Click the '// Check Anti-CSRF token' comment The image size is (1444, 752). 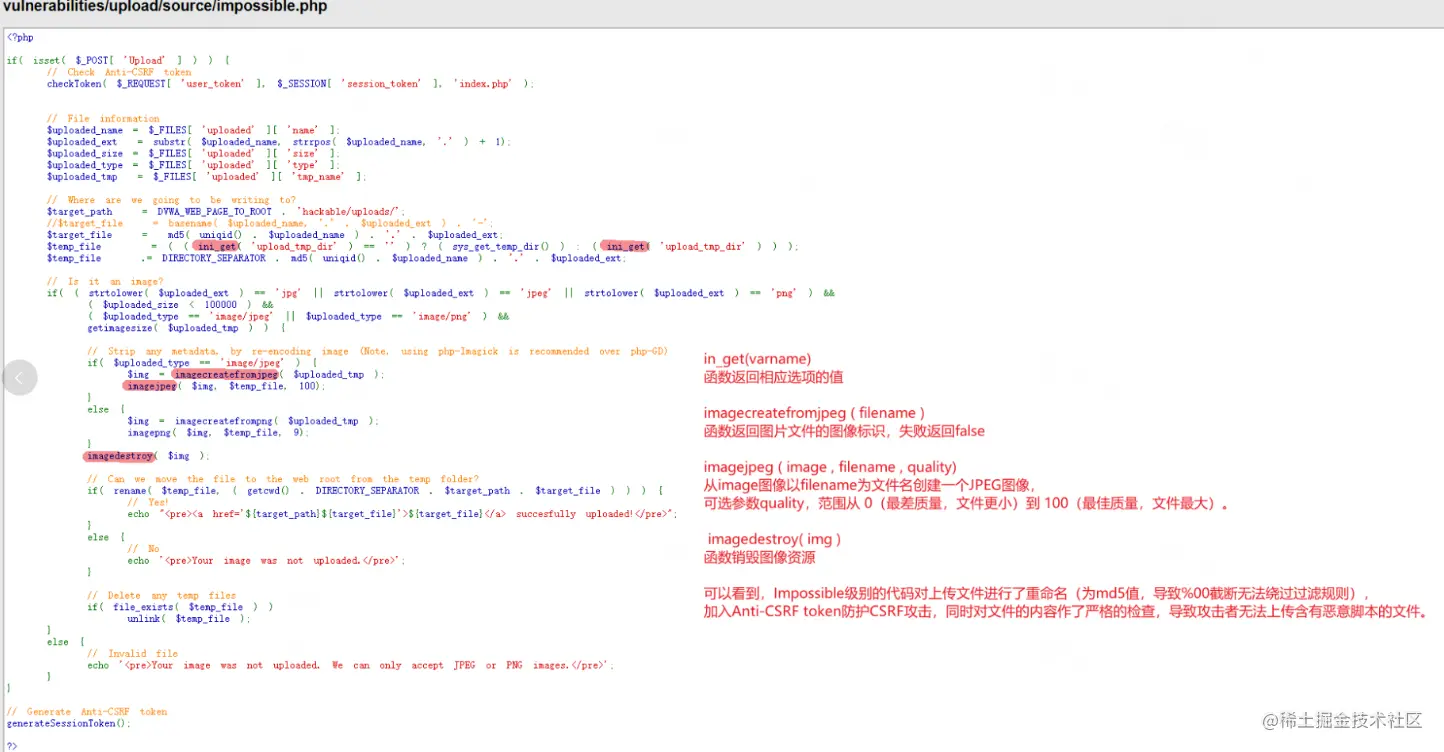click(x=118, y=72)
